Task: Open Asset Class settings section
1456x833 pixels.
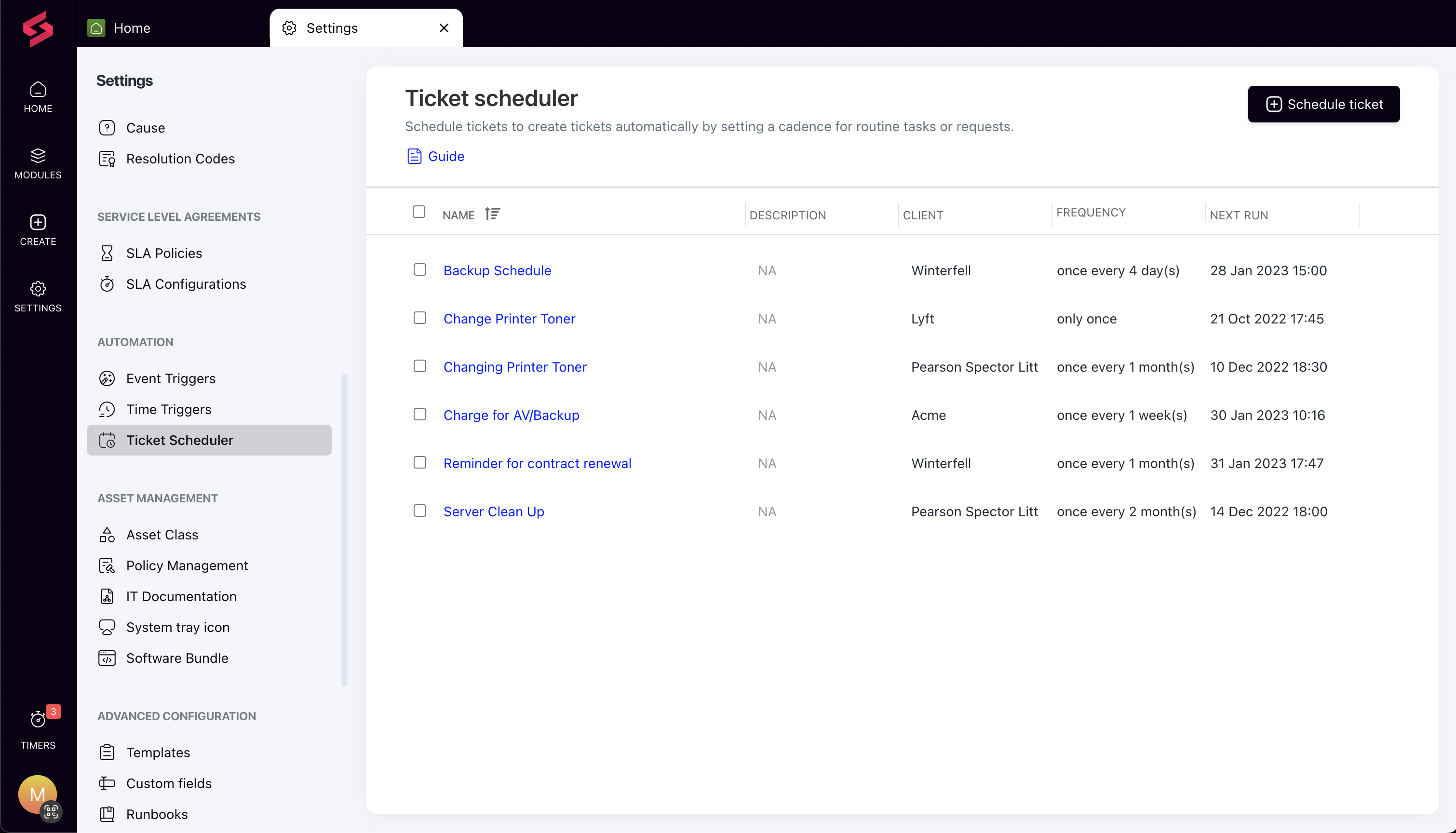Action: [x=162, y=534]
